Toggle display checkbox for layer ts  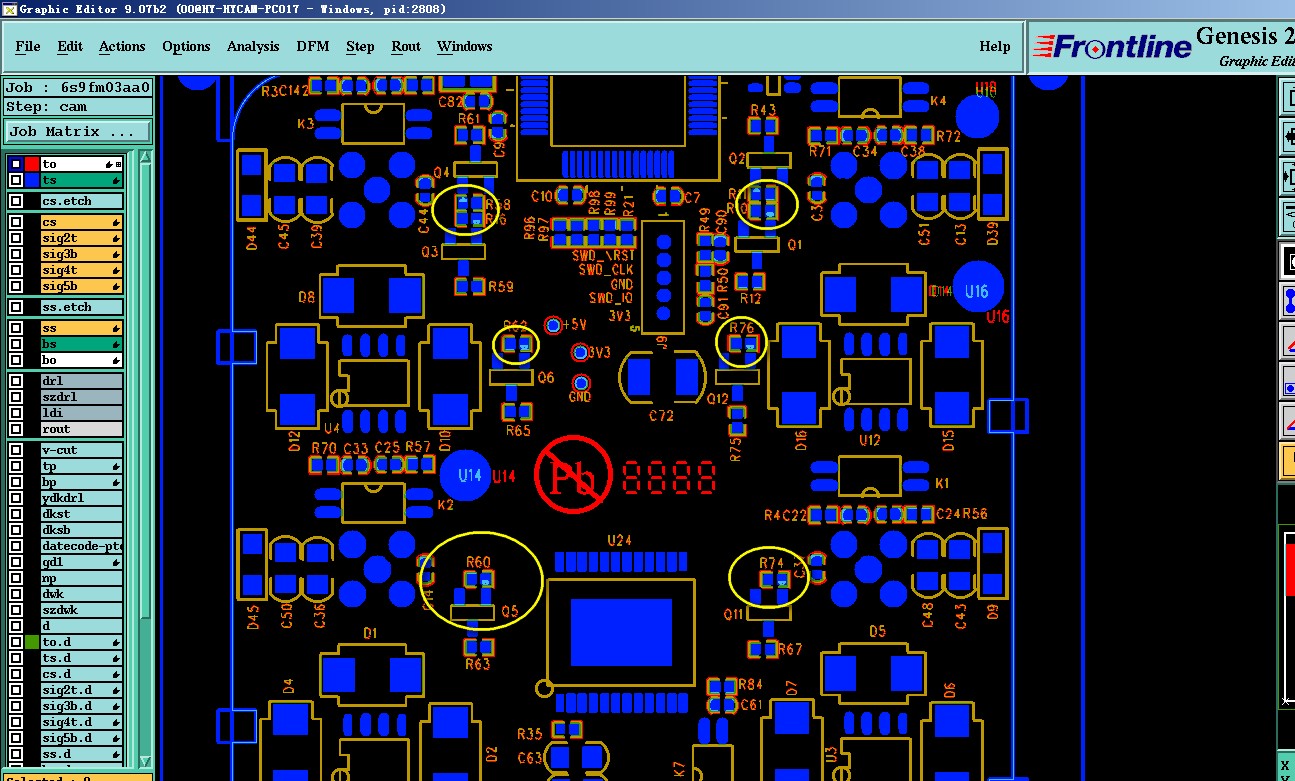tap(16, 180)
